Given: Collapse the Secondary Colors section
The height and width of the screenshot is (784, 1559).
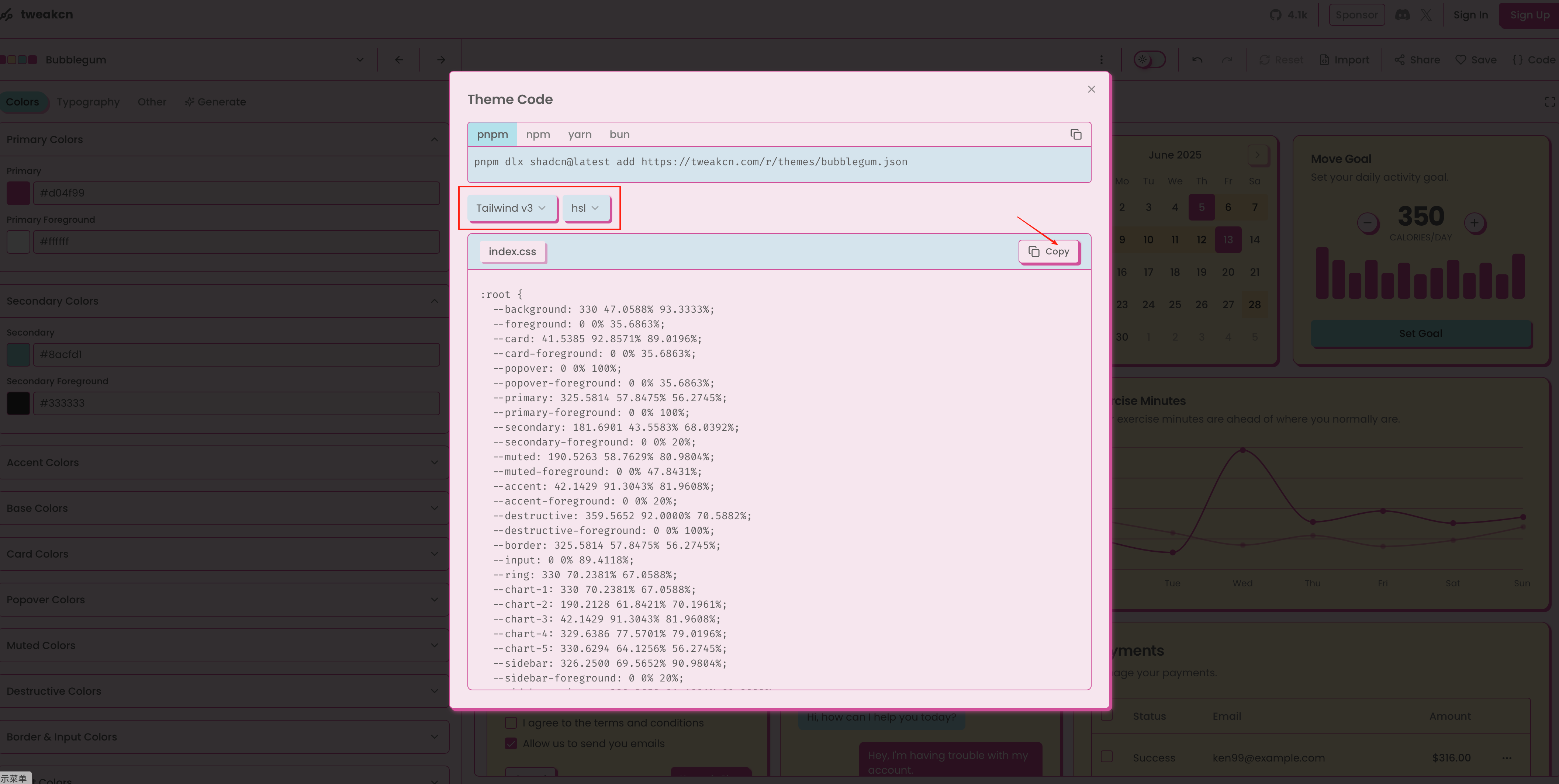Looking at the screenshot, I should click(x=224, y=301).
